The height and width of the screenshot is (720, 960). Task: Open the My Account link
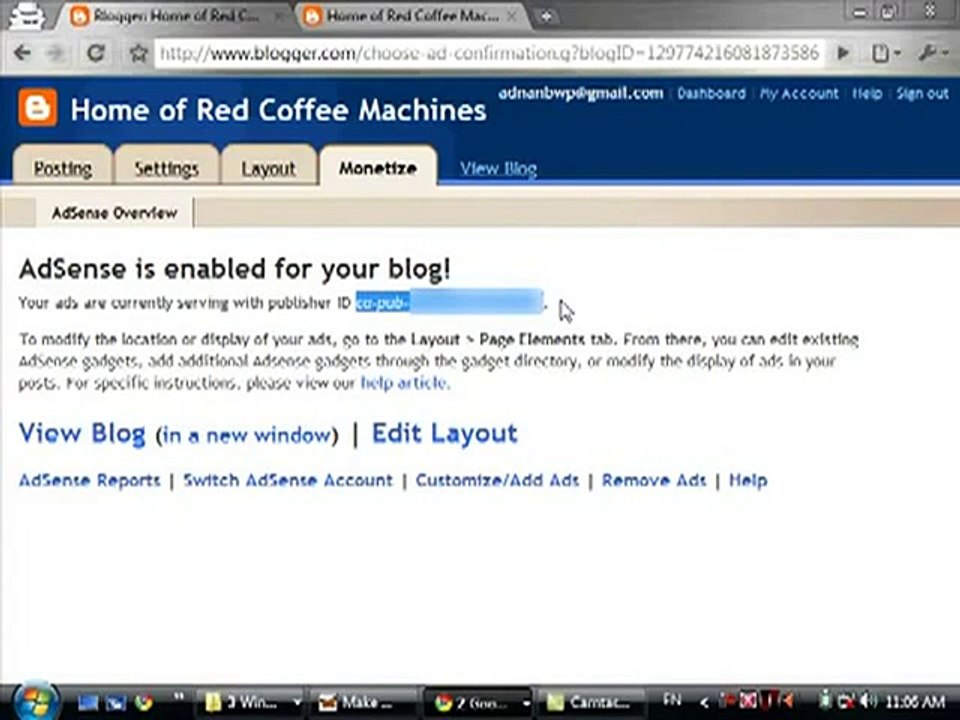pyautogui.click(x=799, y=93)
